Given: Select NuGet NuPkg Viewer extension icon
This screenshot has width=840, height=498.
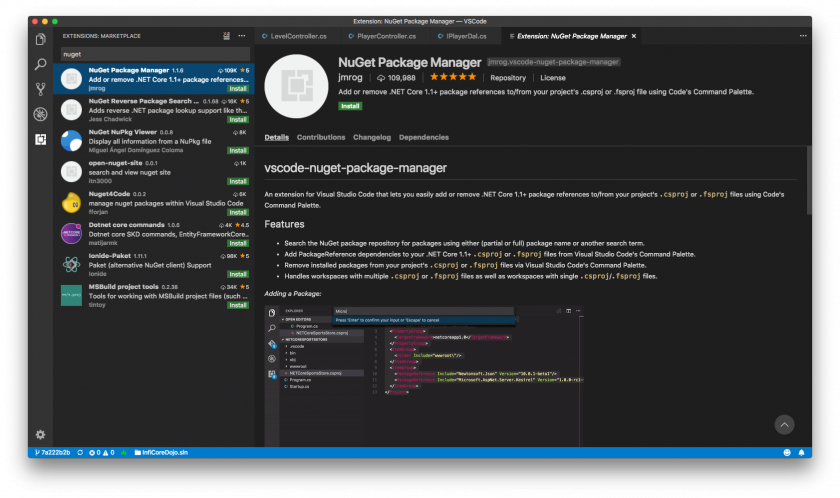Looking at the screenshot, I should pos(71,141).
